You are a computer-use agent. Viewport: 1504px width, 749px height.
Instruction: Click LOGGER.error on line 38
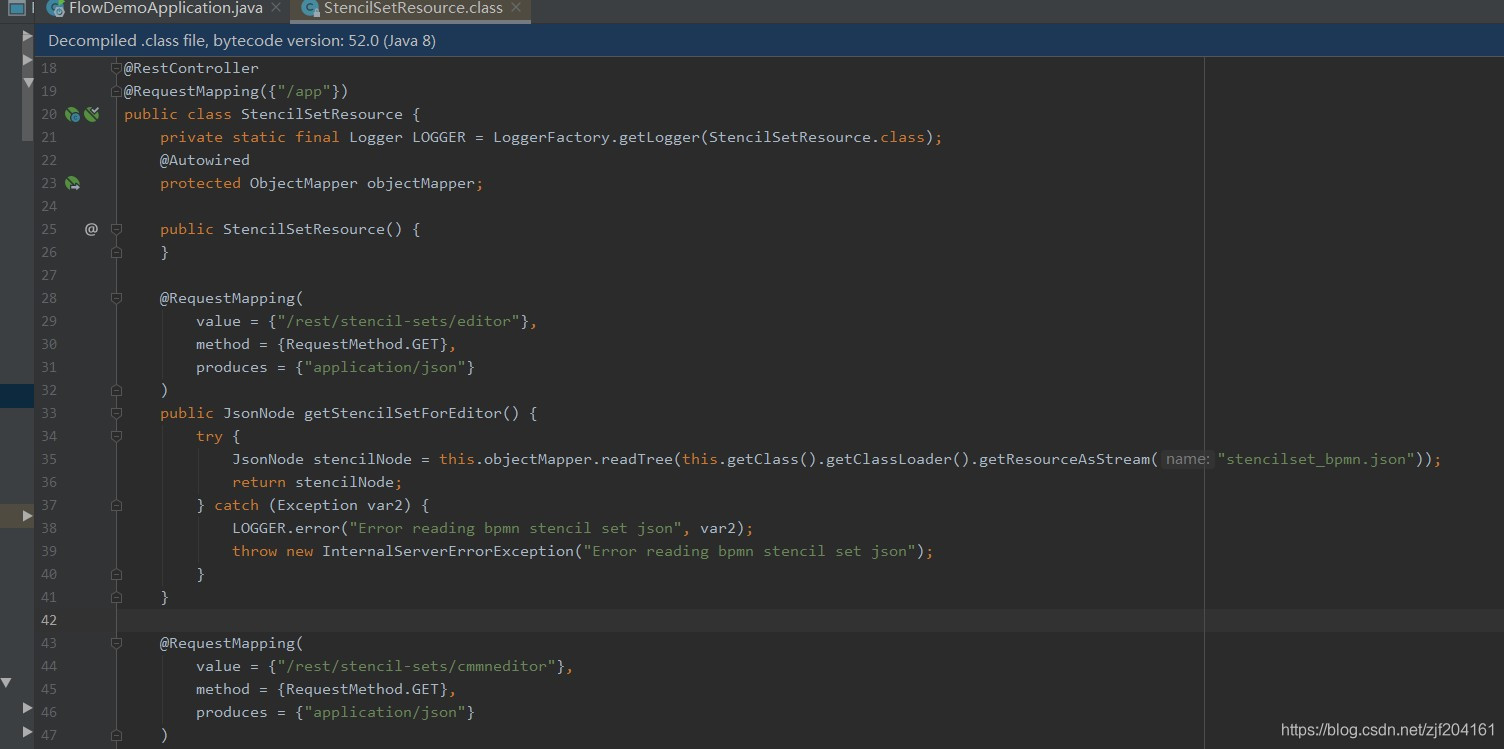[x=286, y=528]
